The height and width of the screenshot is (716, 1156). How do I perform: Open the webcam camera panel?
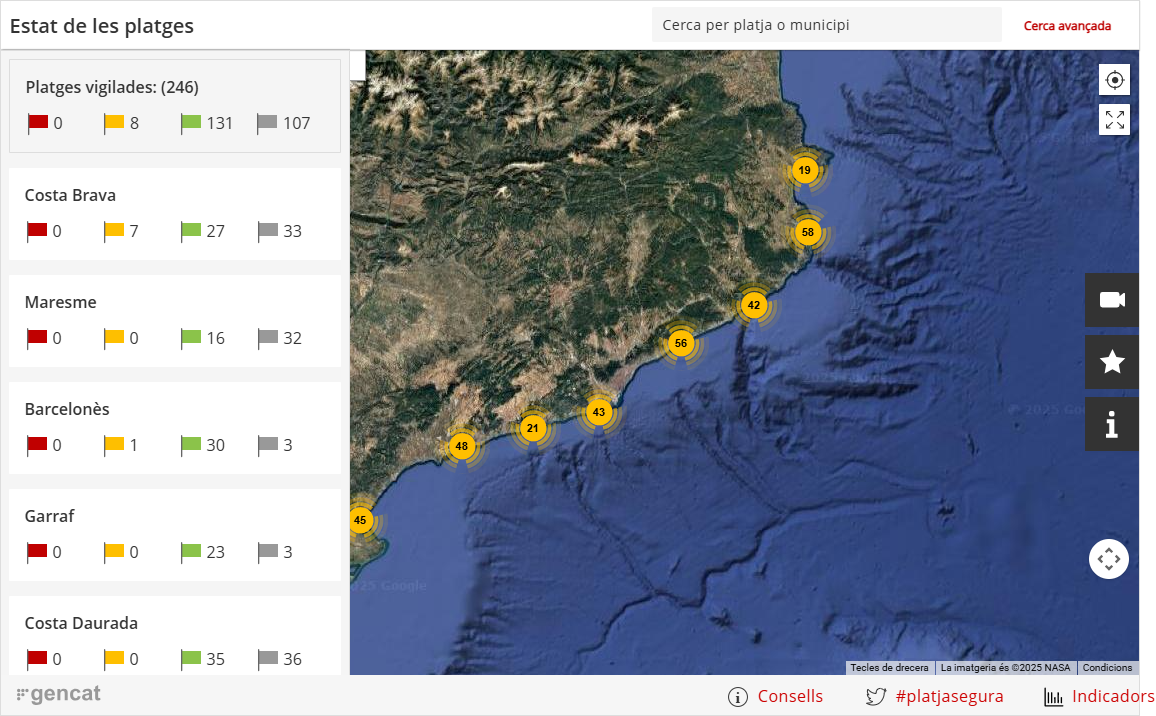coord(1112,300)
